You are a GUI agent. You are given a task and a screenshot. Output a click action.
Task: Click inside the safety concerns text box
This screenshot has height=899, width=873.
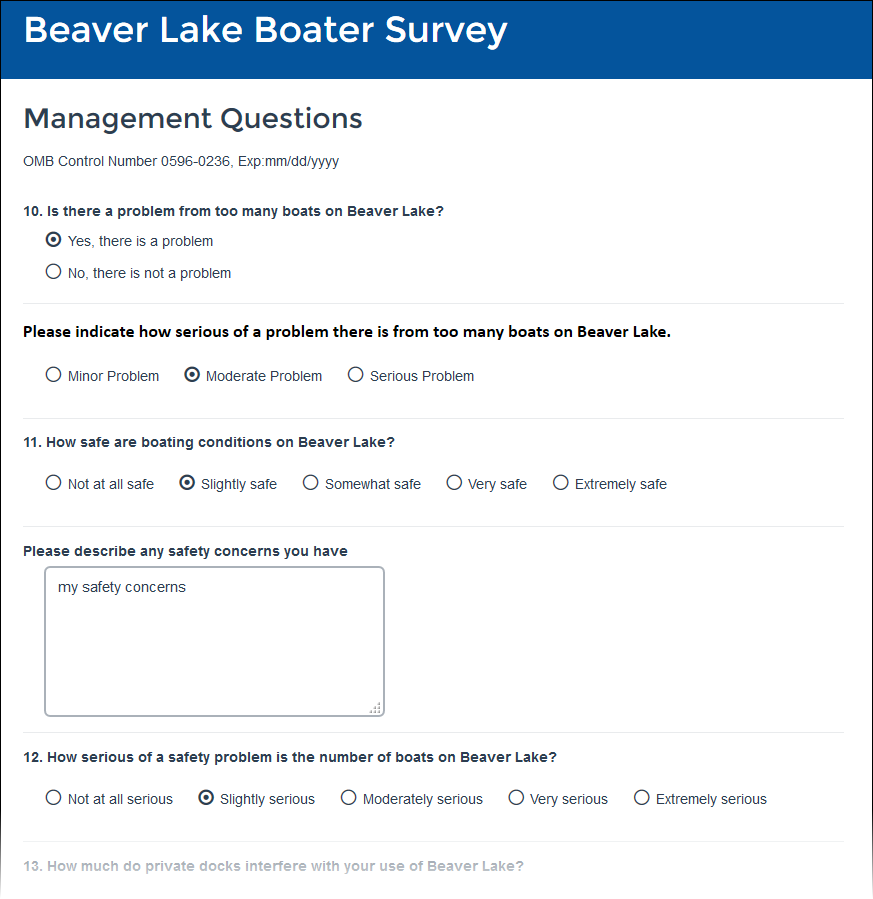214,641
